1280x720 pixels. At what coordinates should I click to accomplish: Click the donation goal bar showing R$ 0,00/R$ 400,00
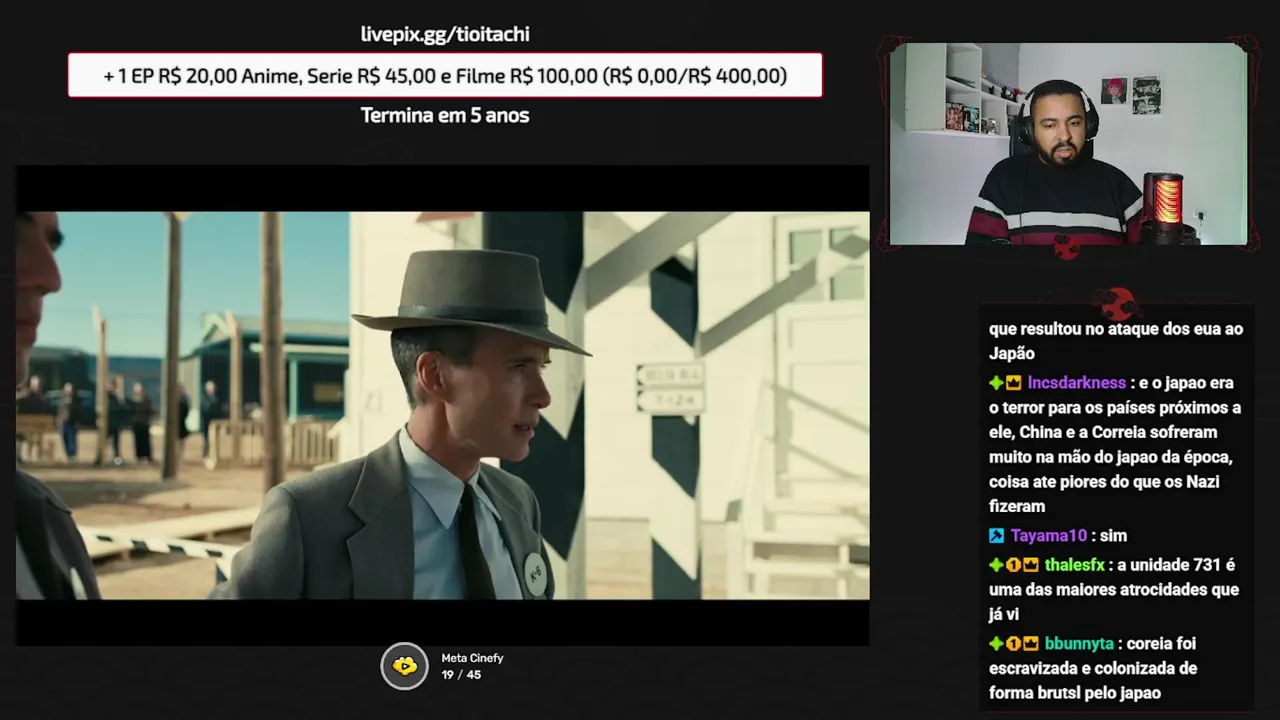pyautogui.click(x=445, y=75)
